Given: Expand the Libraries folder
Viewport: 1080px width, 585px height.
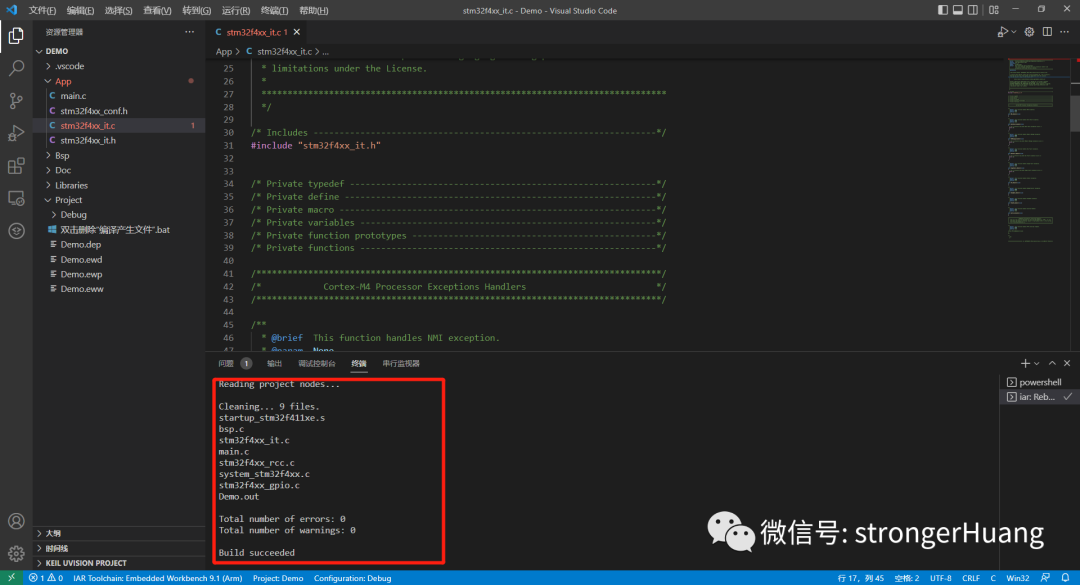Looking at the screenshot, I should click(71, 185).
